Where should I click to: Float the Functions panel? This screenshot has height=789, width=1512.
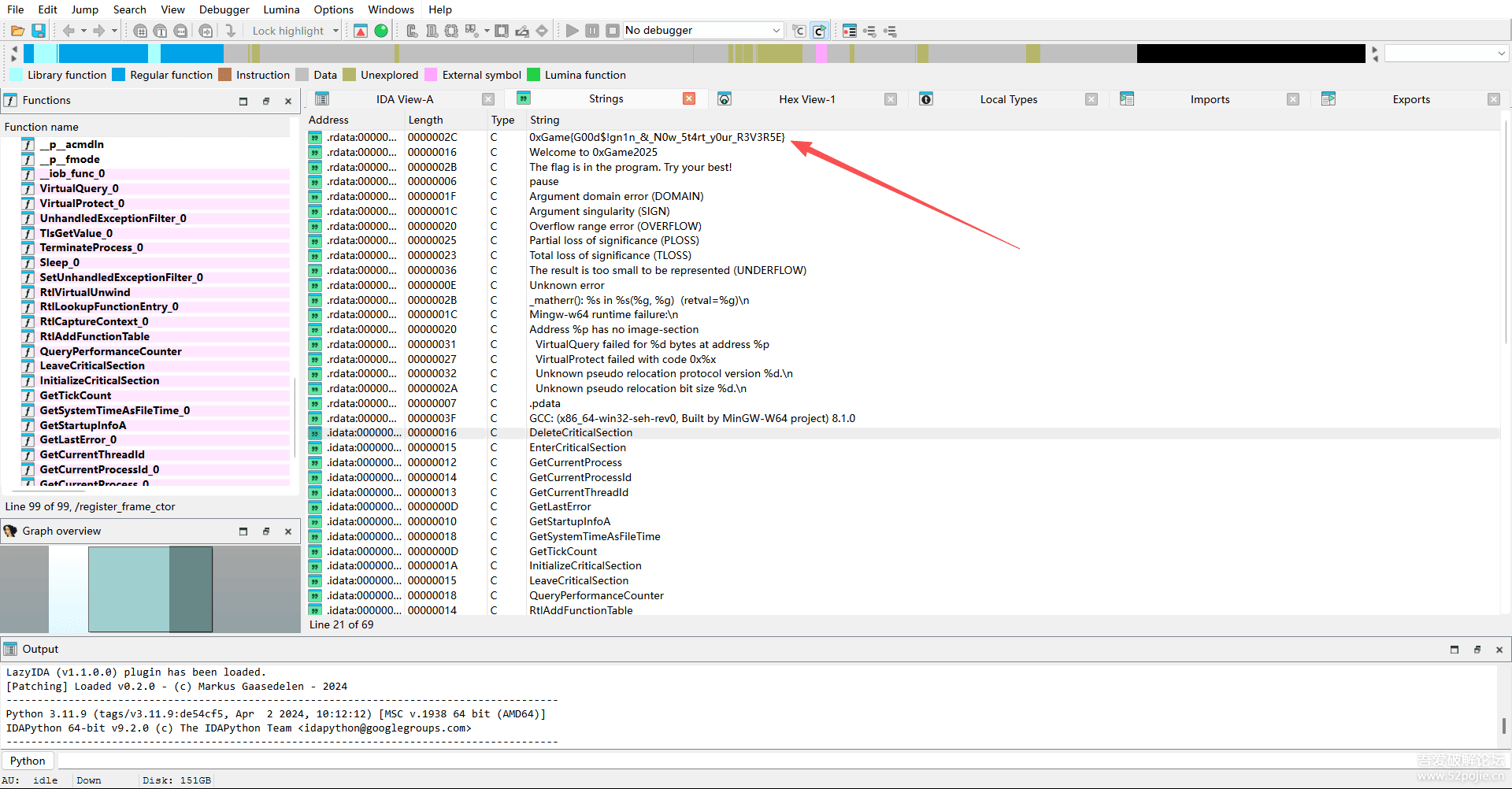[265, 101]
